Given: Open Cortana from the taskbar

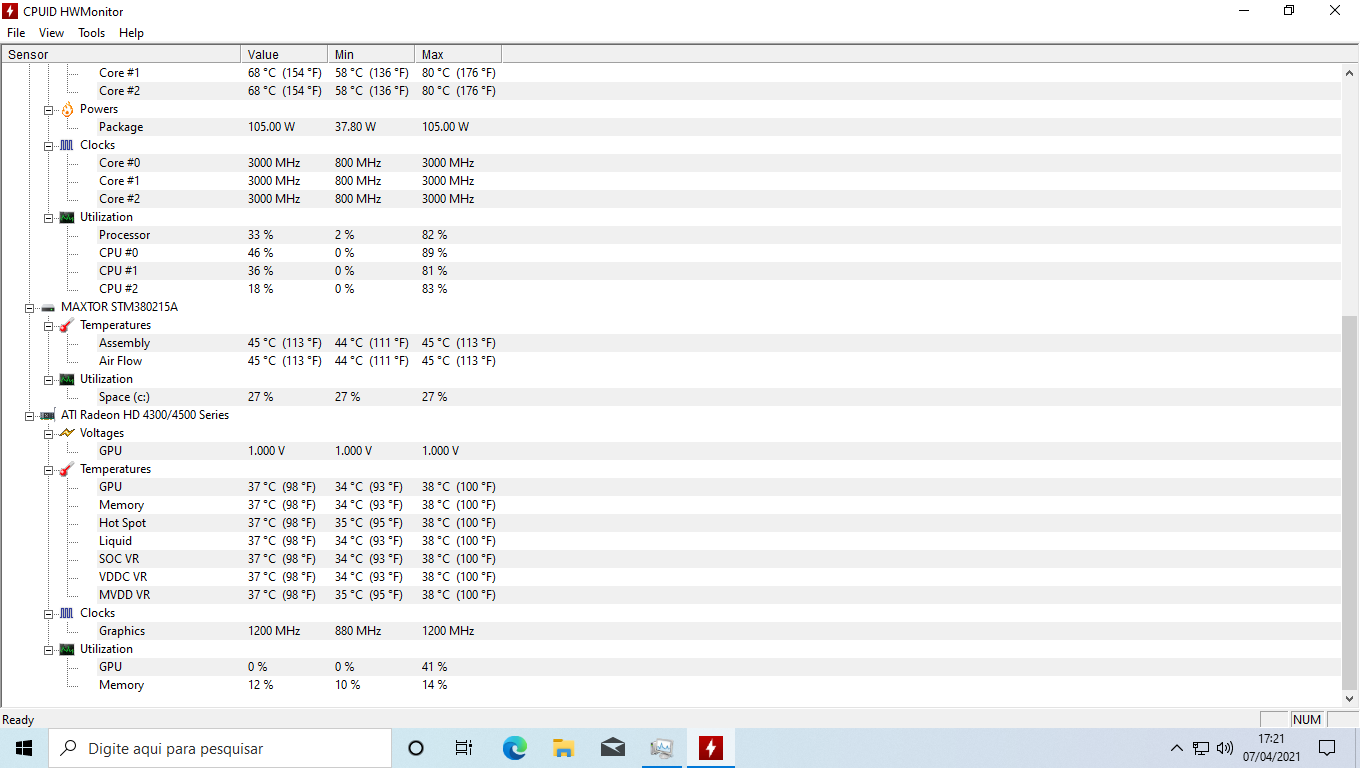Looking at the screenshot, I should (x=416, y=748).
